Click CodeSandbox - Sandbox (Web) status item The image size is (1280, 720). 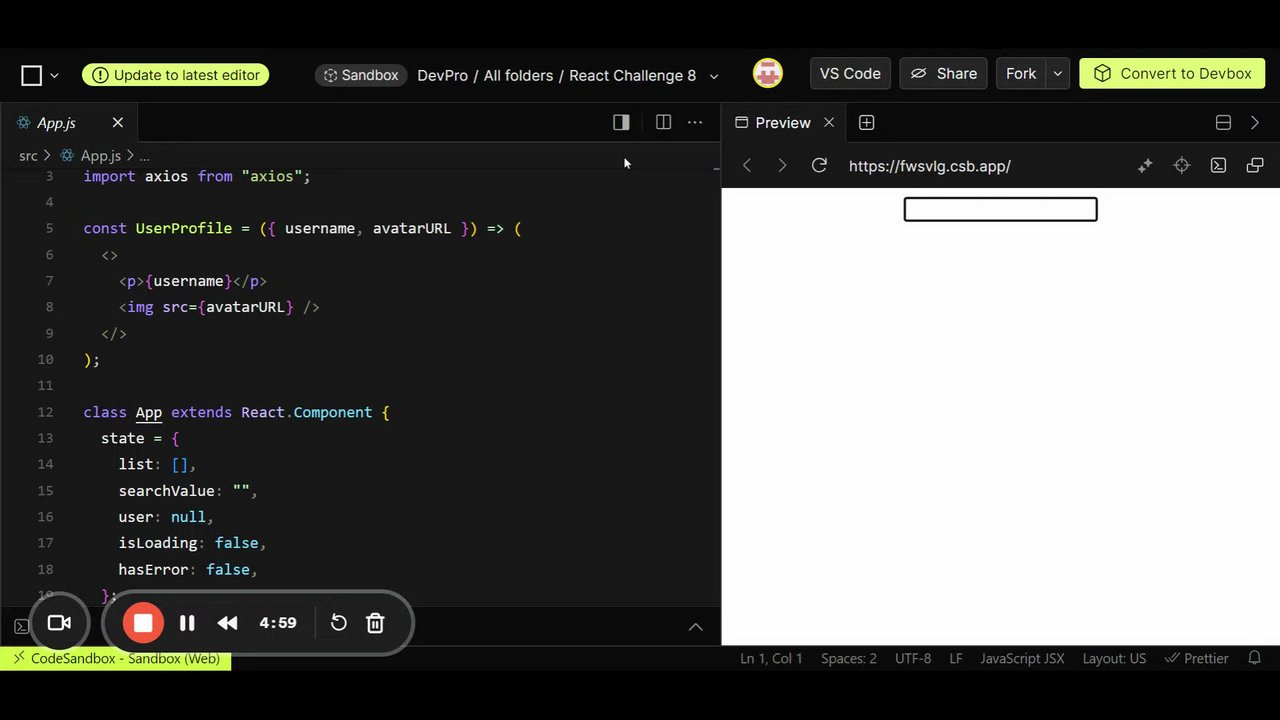click(116, 658)
